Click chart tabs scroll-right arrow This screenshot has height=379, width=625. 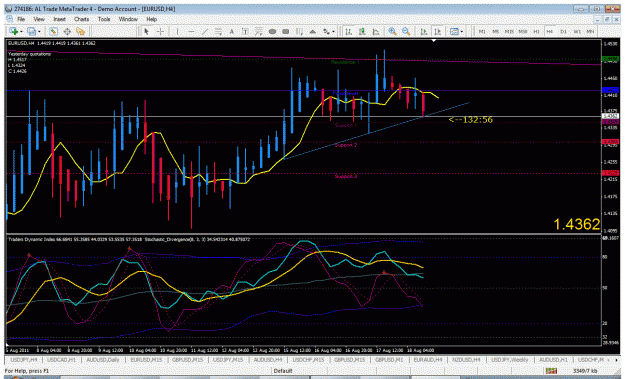click(x=617, y=360)
